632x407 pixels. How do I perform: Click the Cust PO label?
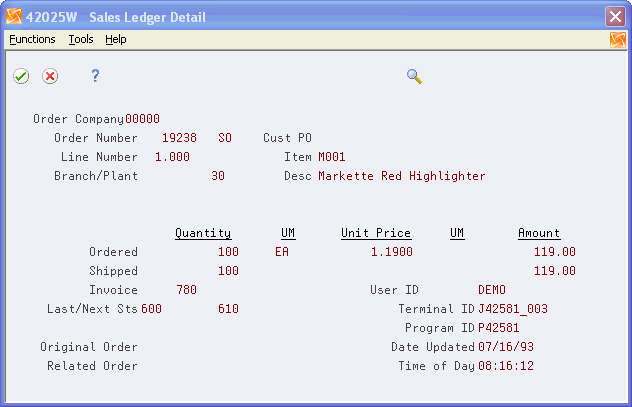coord(287,138)
